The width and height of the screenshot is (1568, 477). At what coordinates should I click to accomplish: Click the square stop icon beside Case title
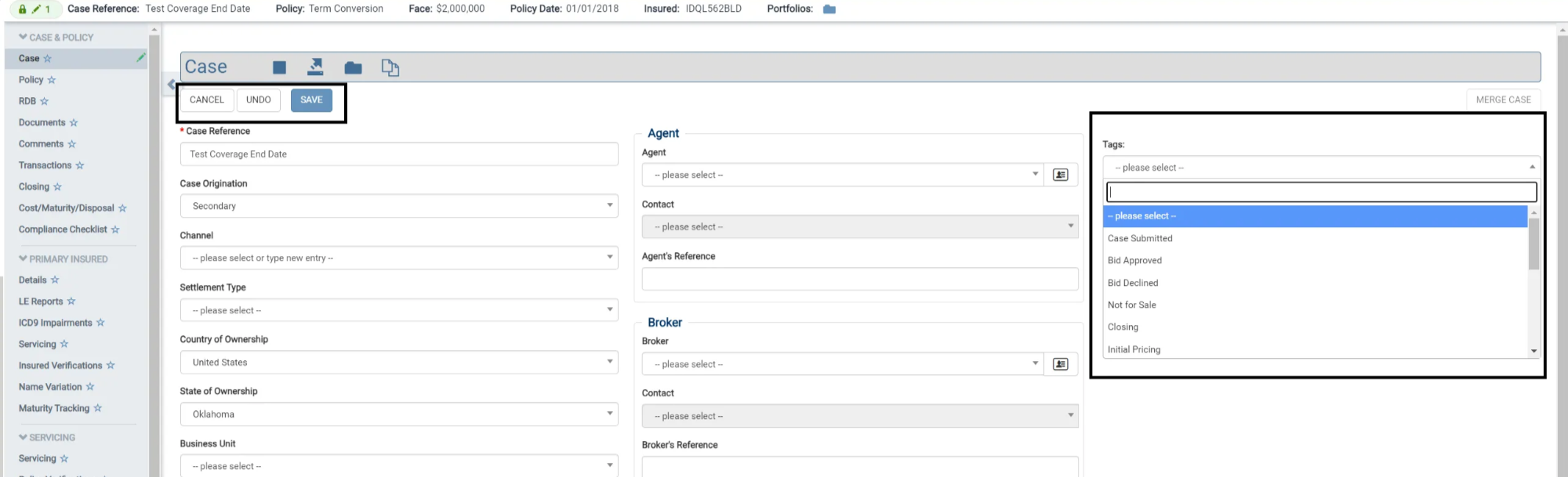[x=279, y=68]
